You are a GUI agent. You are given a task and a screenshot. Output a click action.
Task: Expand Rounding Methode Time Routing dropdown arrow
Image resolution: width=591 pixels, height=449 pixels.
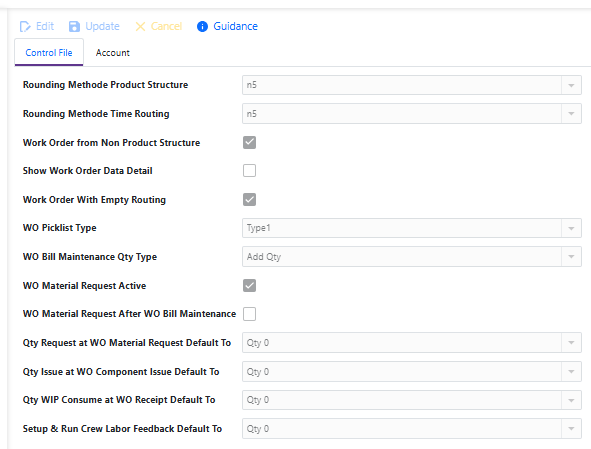[x=571, y=114]
